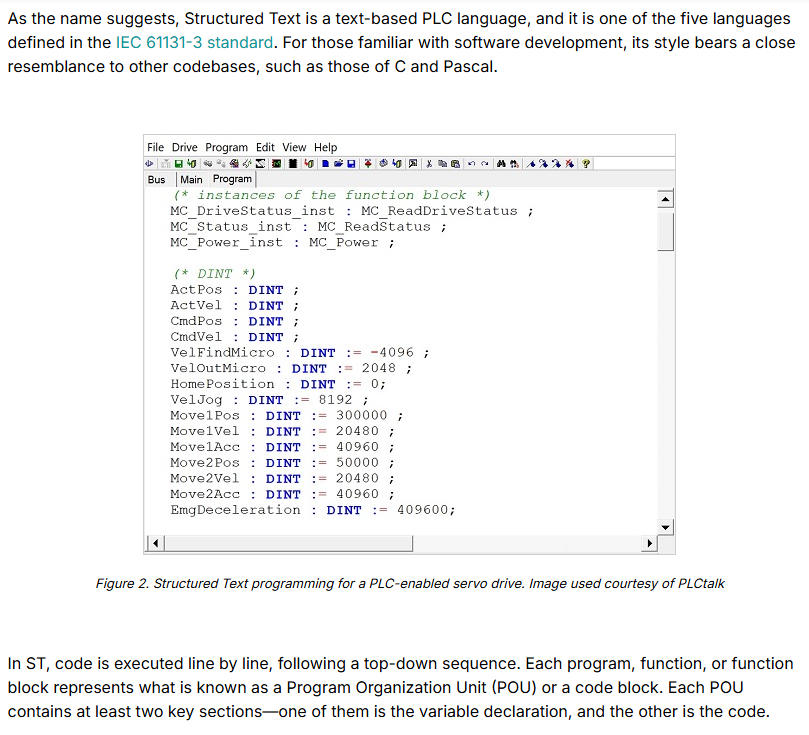
Task: Click the Open folder toolbar icon
Action: pos(338,164)
